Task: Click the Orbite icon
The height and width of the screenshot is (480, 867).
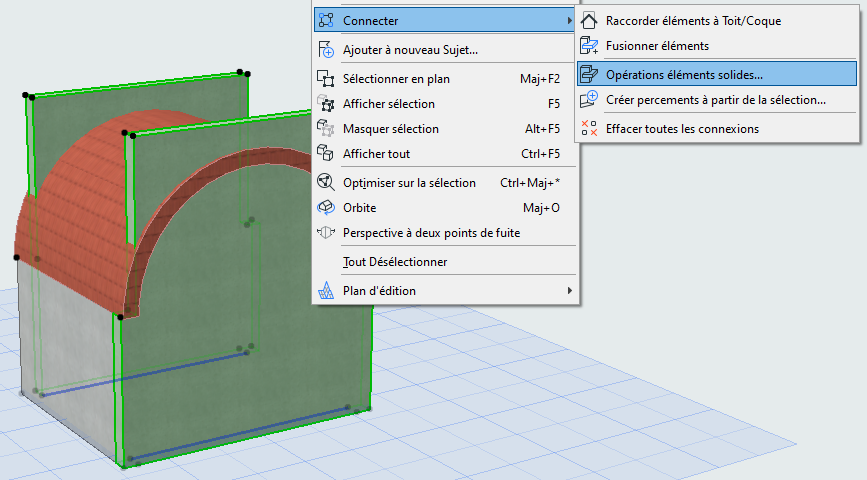Action: tap(325, 207)
